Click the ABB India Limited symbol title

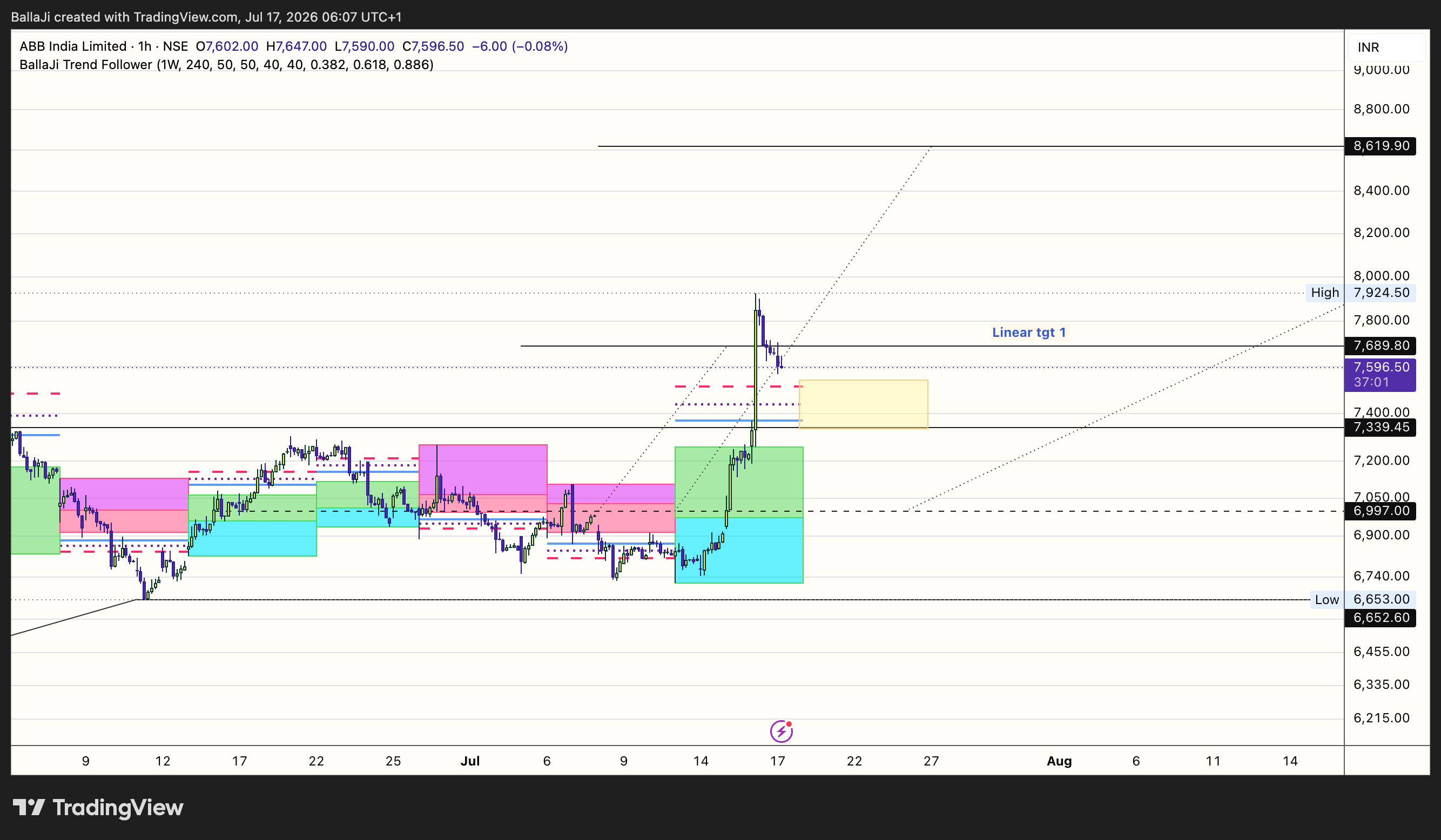(73, 46)
